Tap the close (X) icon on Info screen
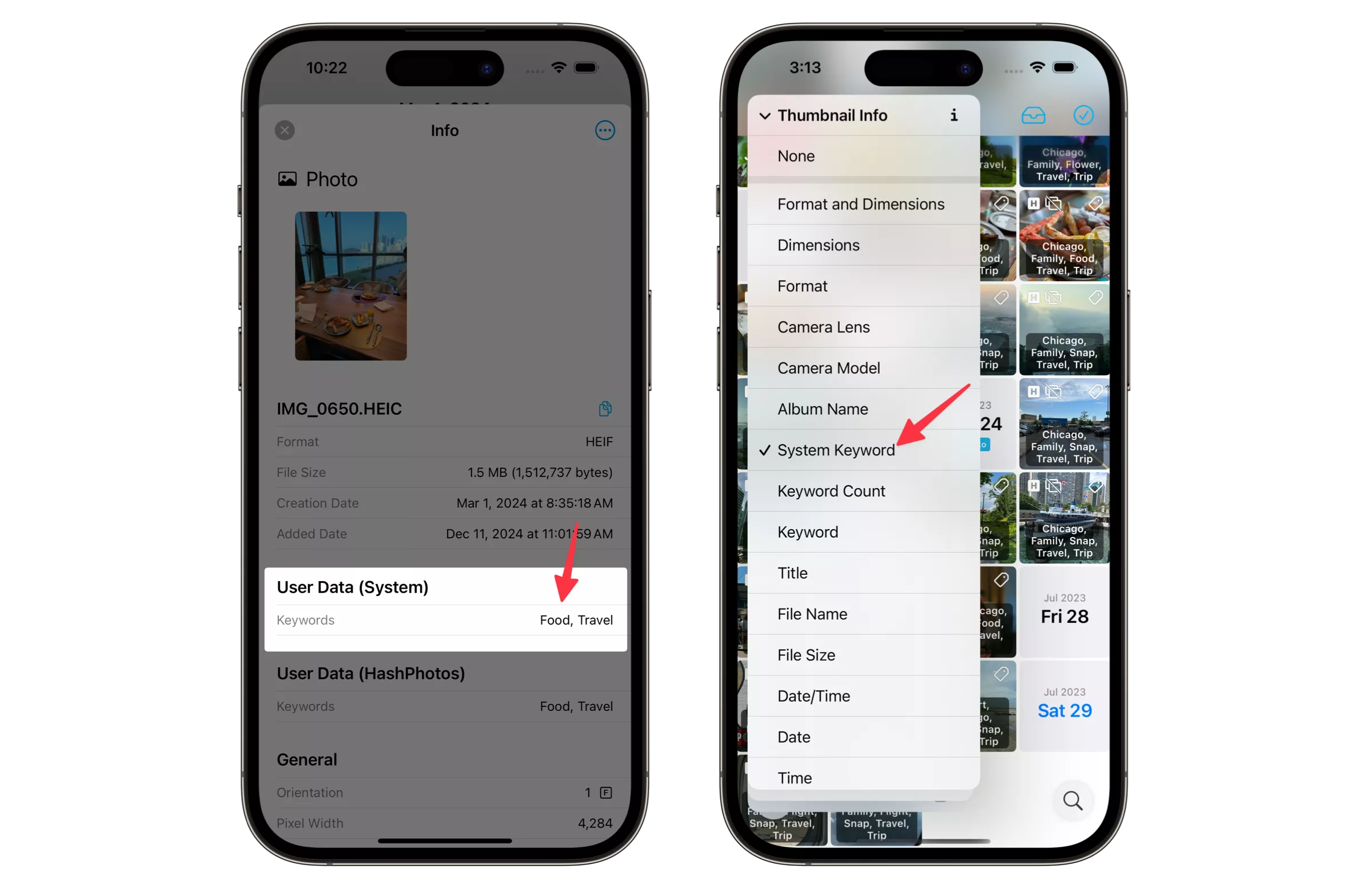The image size is (1372, 896). click(284, 130)
